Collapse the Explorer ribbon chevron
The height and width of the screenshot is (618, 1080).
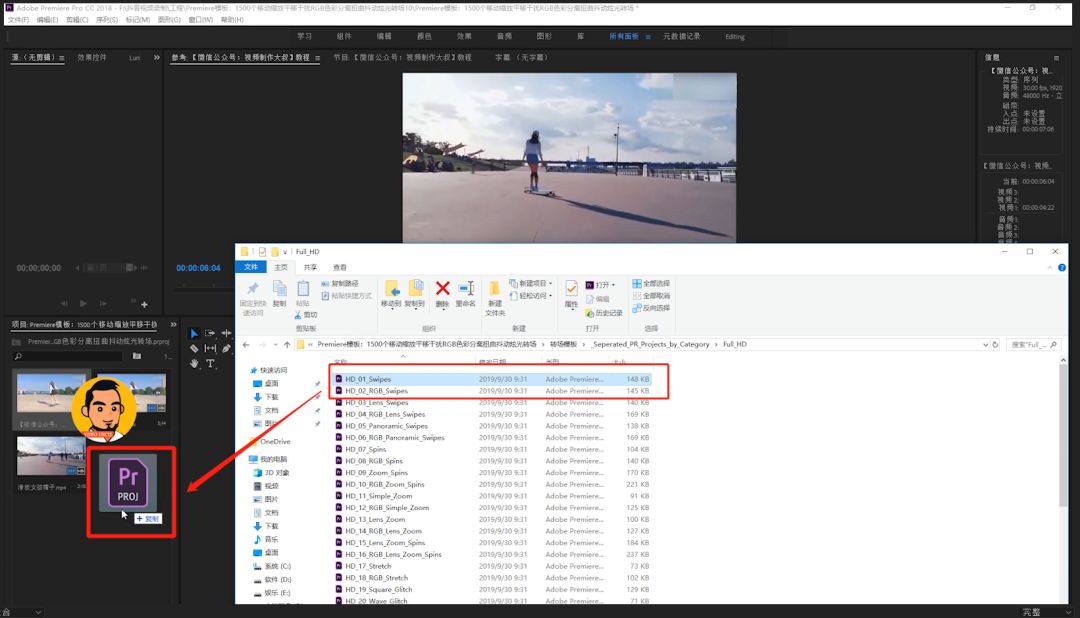1050,267
